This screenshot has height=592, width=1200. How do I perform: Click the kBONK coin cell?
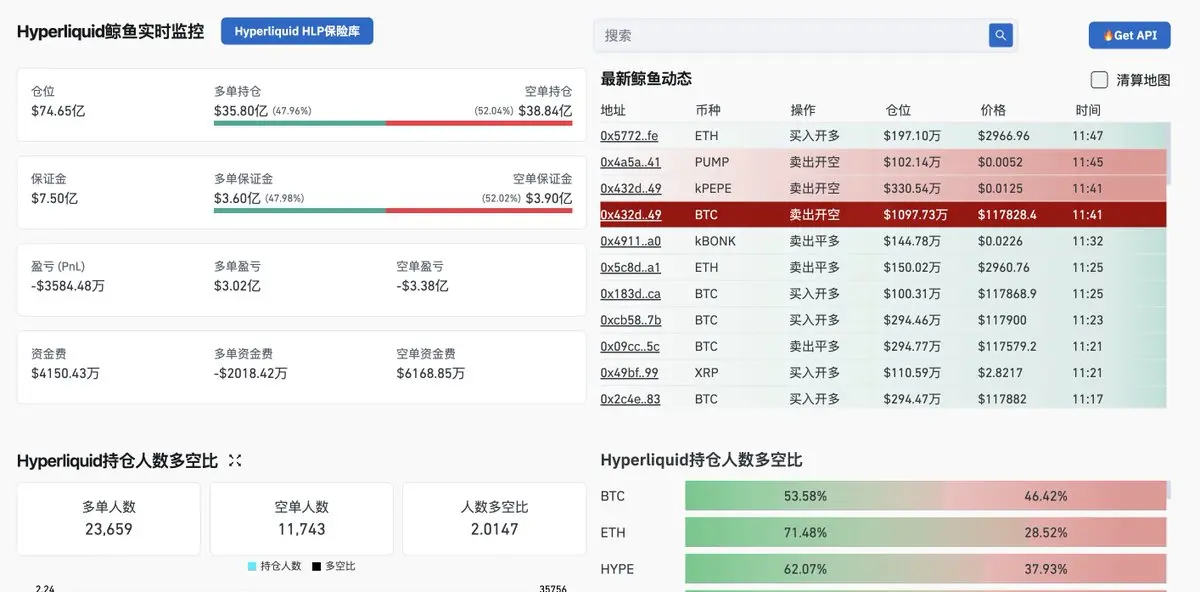[715, 241]
